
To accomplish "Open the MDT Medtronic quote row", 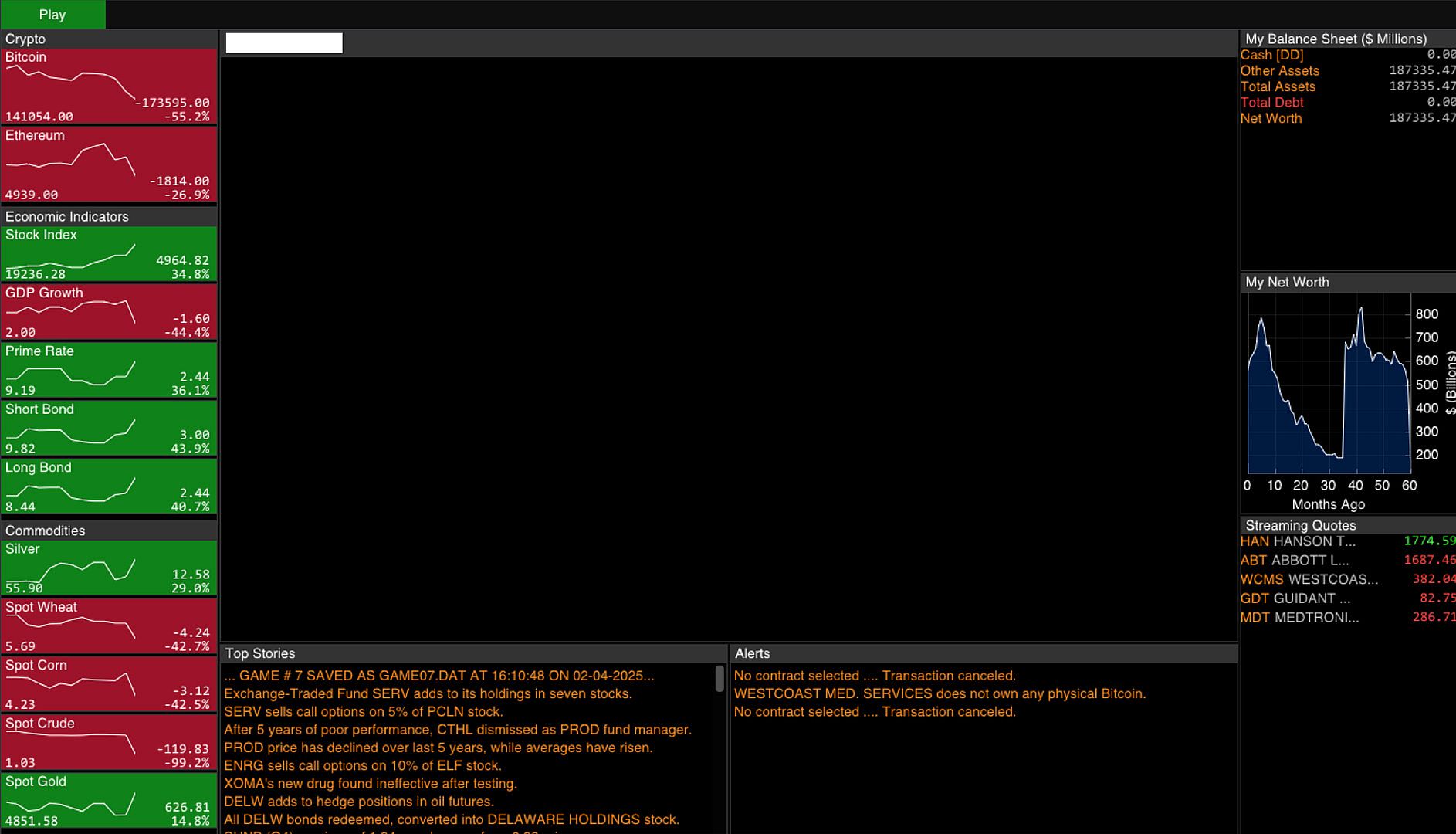I will pos(1348,618).
